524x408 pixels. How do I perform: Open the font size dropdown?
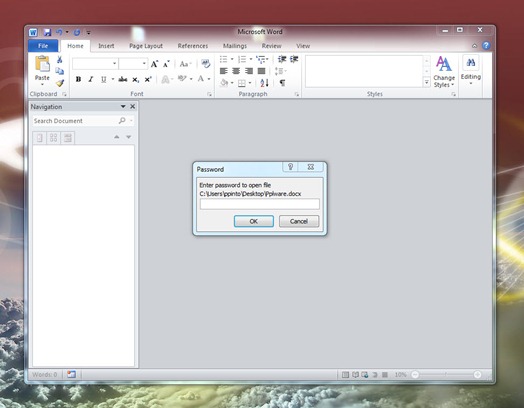click(144, 63)
